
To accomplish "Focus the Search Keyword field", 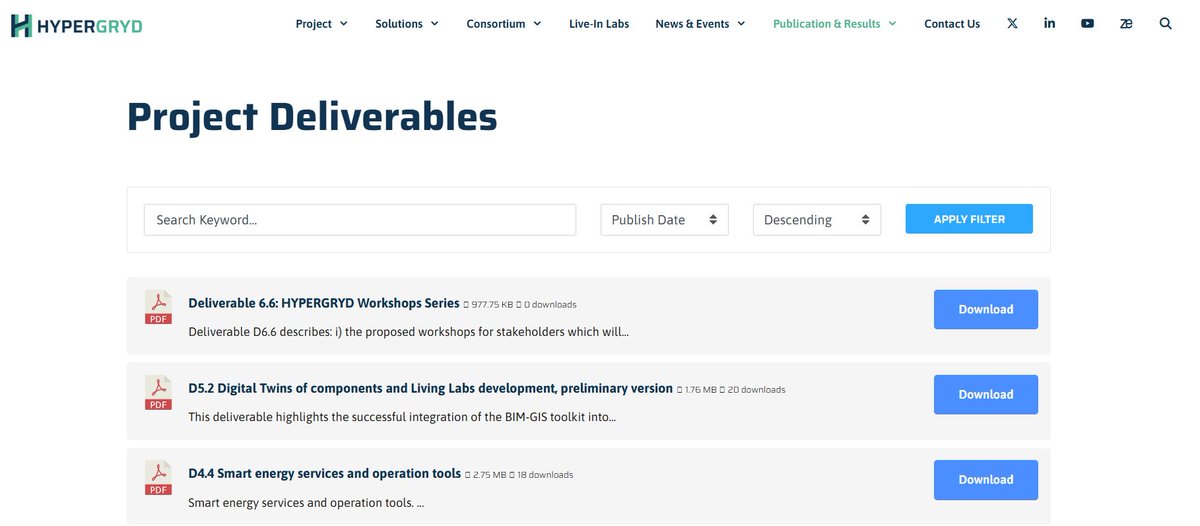I will [x=360, y=220].
